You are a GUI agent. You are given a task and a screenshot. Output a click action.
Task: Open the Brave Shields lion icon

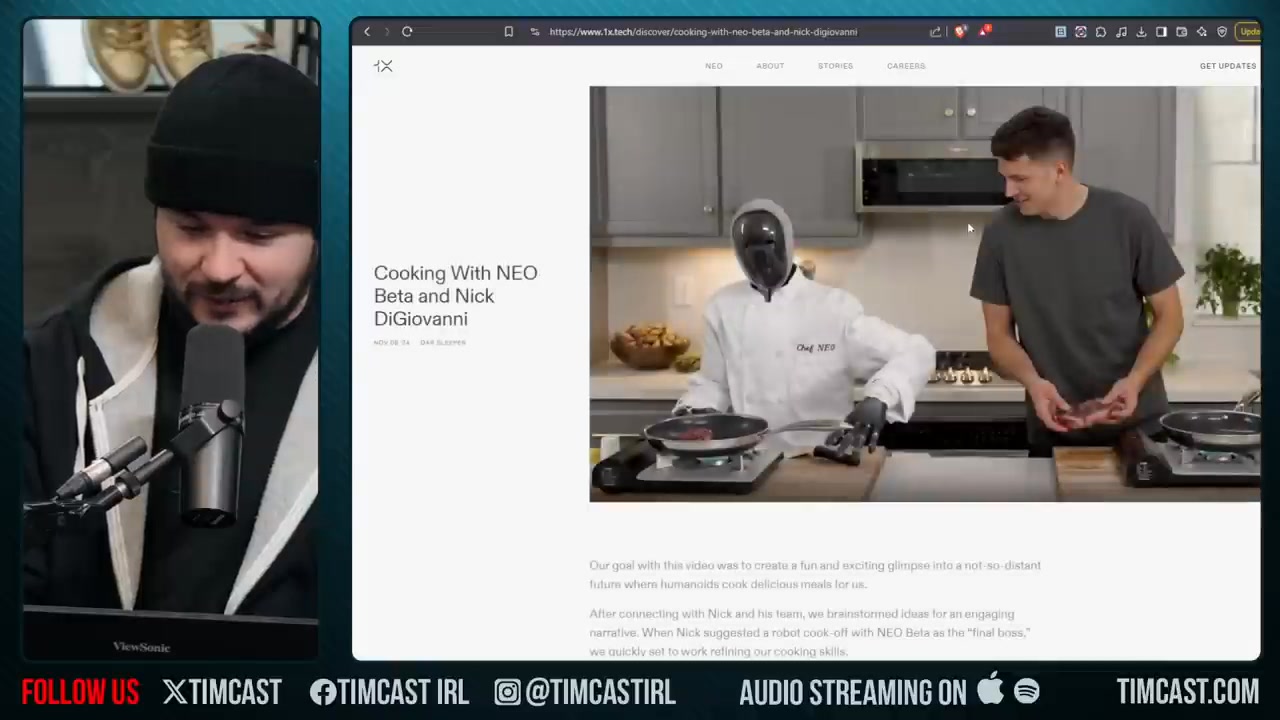pyautogui.click(x=961, y=32)
